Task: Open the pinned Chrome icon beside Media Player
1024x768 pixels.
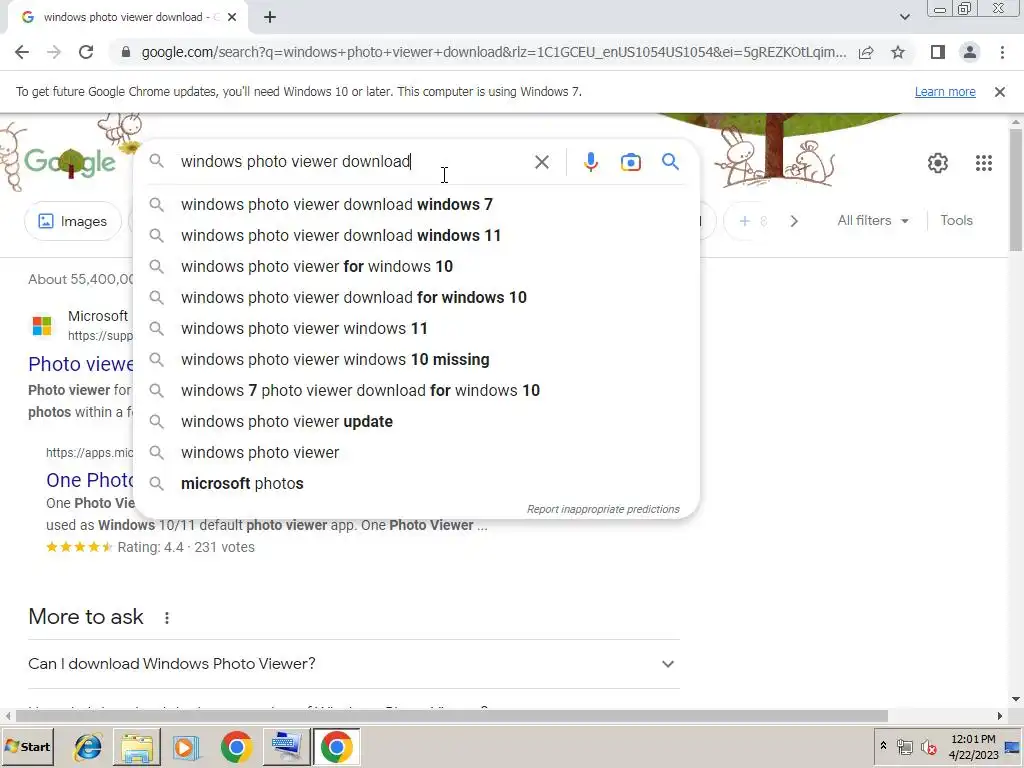Action: click(236, 746)
